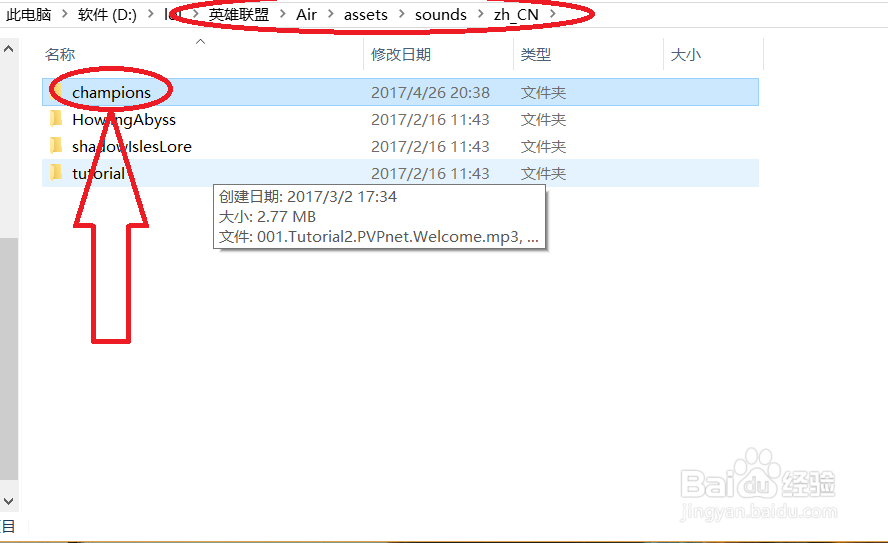Expand chevron after 软件 (D:)
The height and width of the screenshot is (543, 888).
pyautogui.click(x=151, y=14)
